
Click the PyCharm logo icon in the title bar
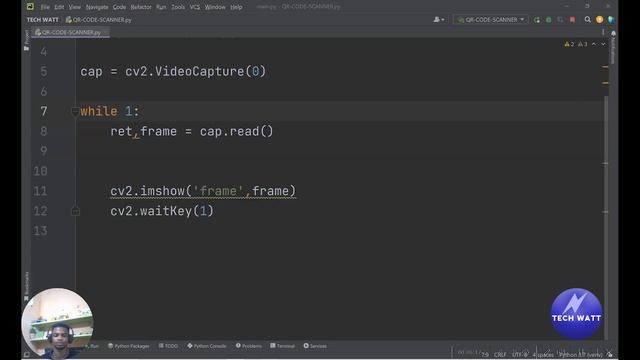click(30, 7)
